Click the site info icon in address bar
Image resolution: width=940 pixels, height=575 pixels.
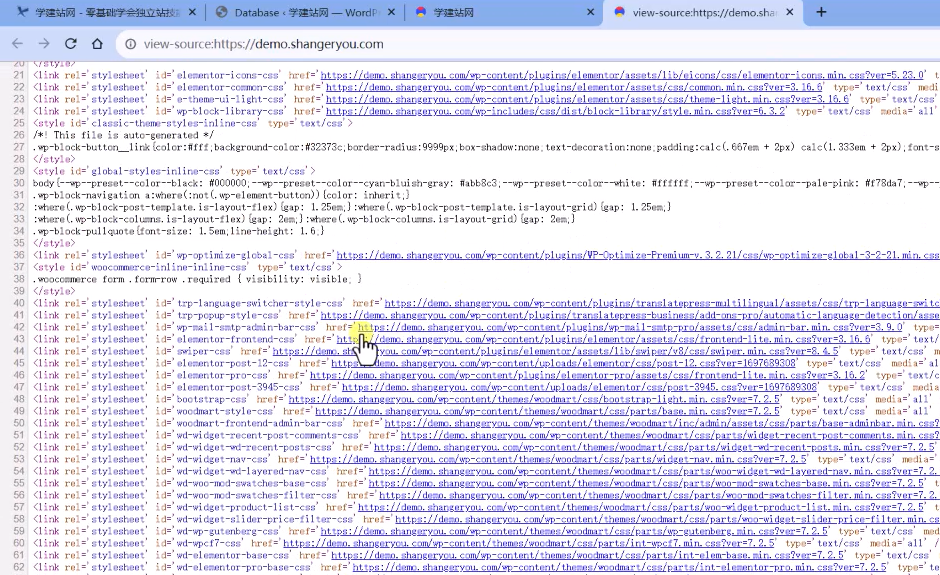click(131, 44)
